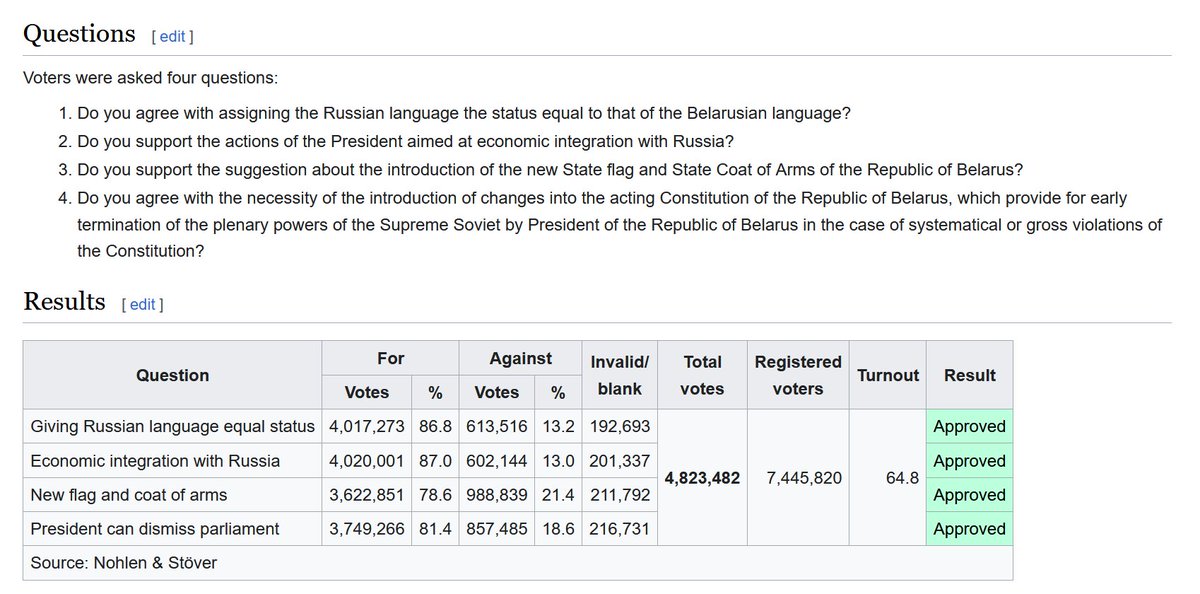Click the registered voters value 7,445,820
Image resolution: width=1200 pixels, height=594 pixels.
(x=798, y=478)
